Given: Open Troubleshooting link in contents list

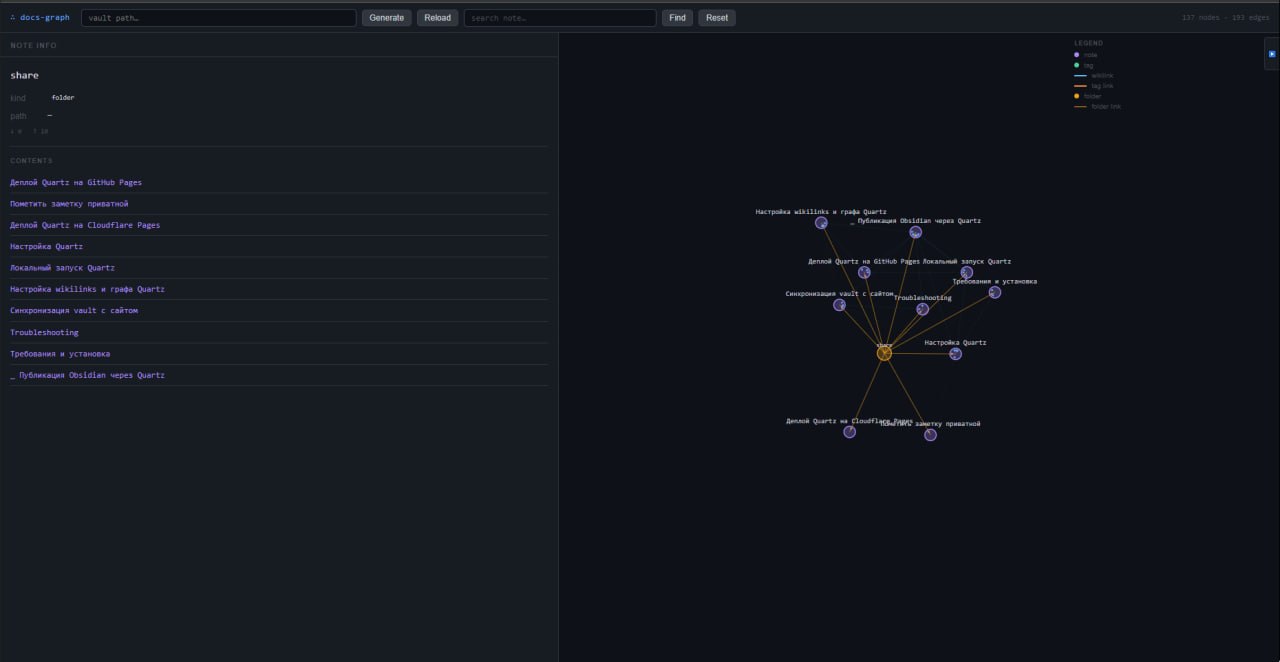Looking at the screenshot, I should 44,332.
